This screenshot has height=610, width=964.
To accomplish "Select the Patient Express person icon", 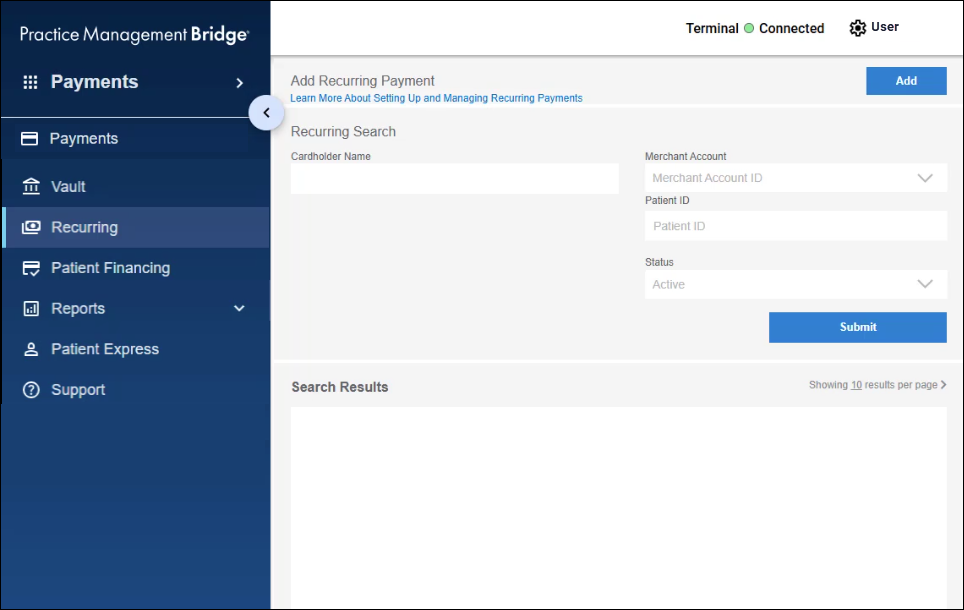I will click(x=29, y=348).
